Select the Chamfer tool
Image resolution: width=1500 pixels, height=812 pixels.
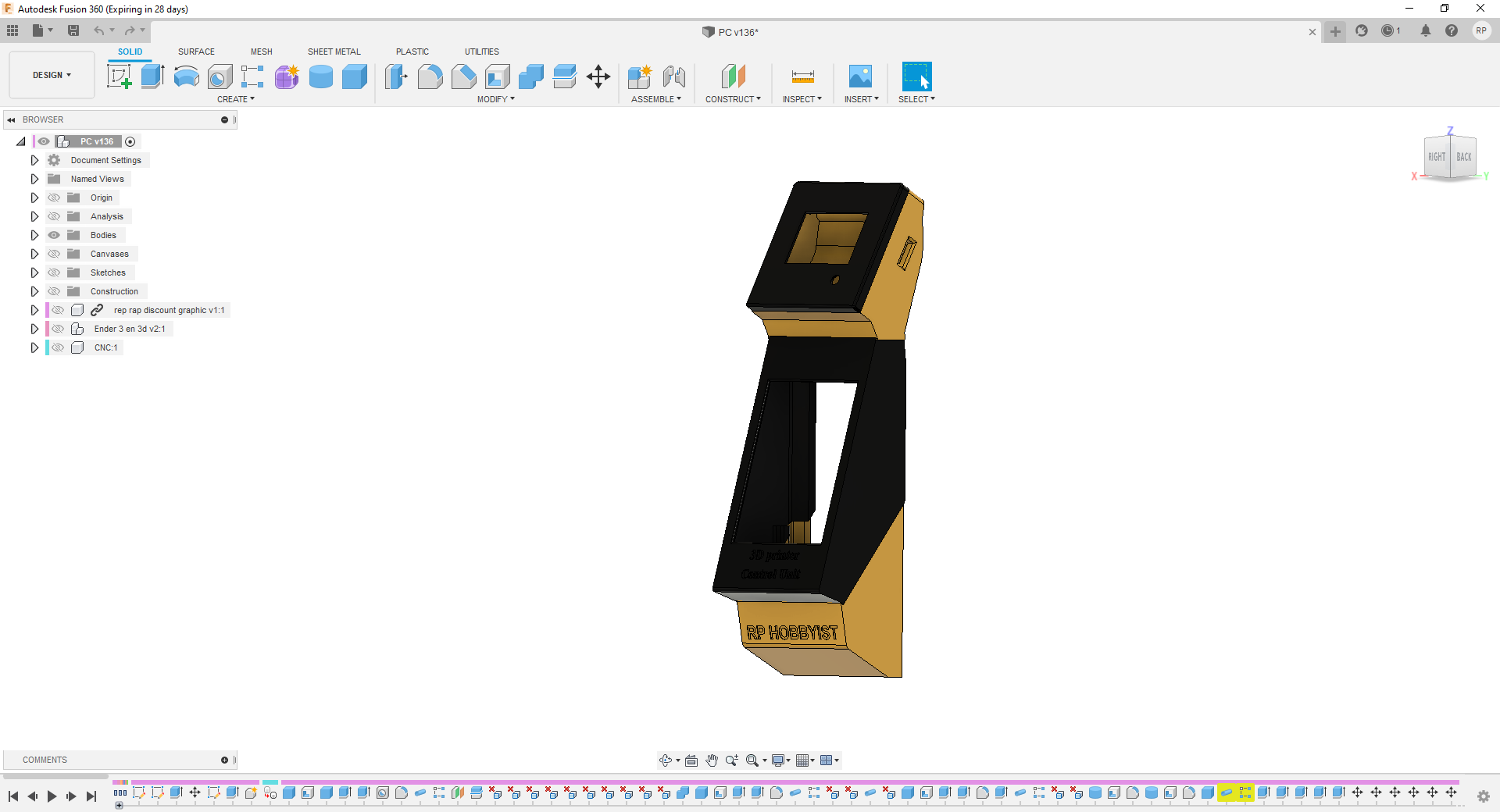coord(463,77)
